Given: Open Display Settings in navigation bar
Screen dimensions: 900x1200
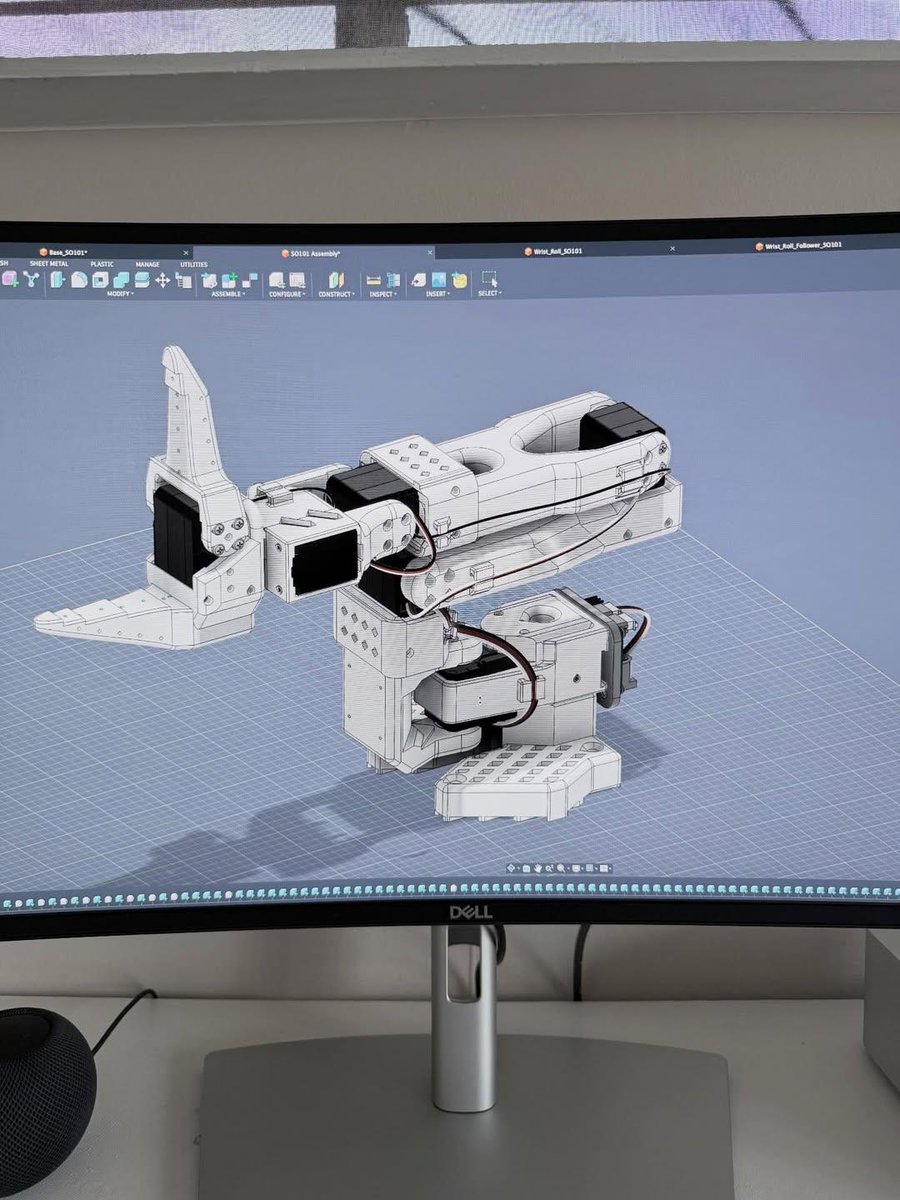Looking at the screenshot, I should (x=575, y=868).
